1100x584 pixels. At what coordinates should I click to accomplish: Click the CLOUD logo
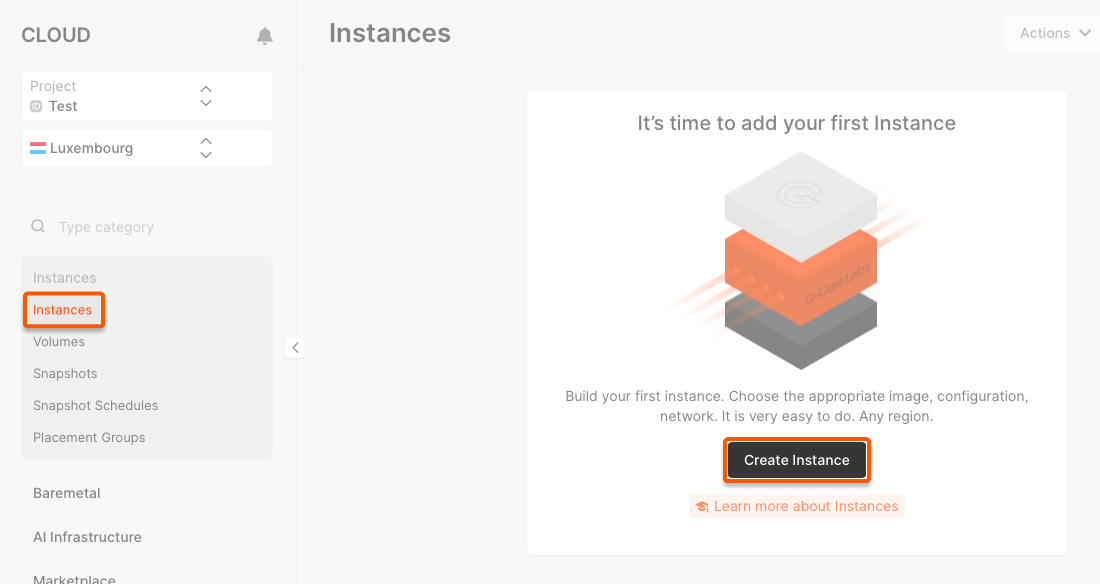point(56,34)
